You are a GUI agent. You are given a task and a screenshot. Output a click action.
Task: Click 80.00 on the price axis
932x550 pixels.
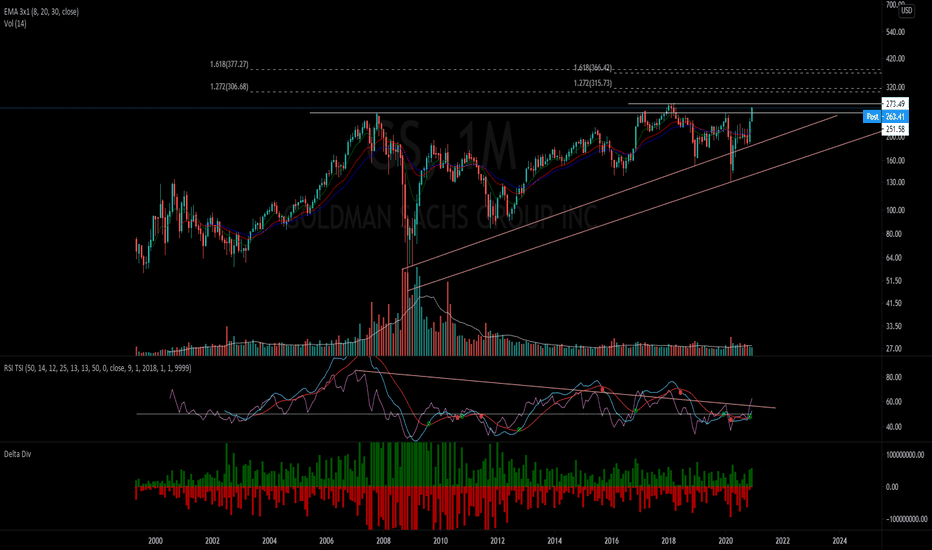[895, 234]
